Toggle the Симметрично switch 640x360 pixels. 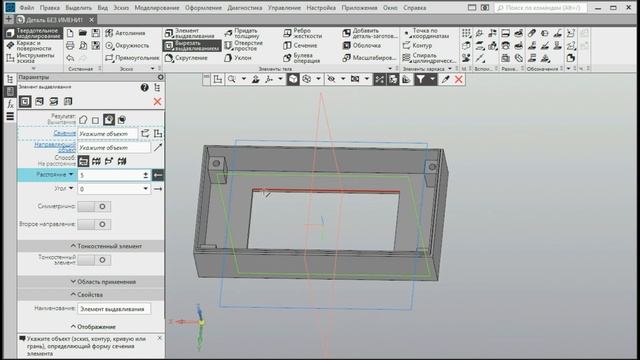(94, 207)
